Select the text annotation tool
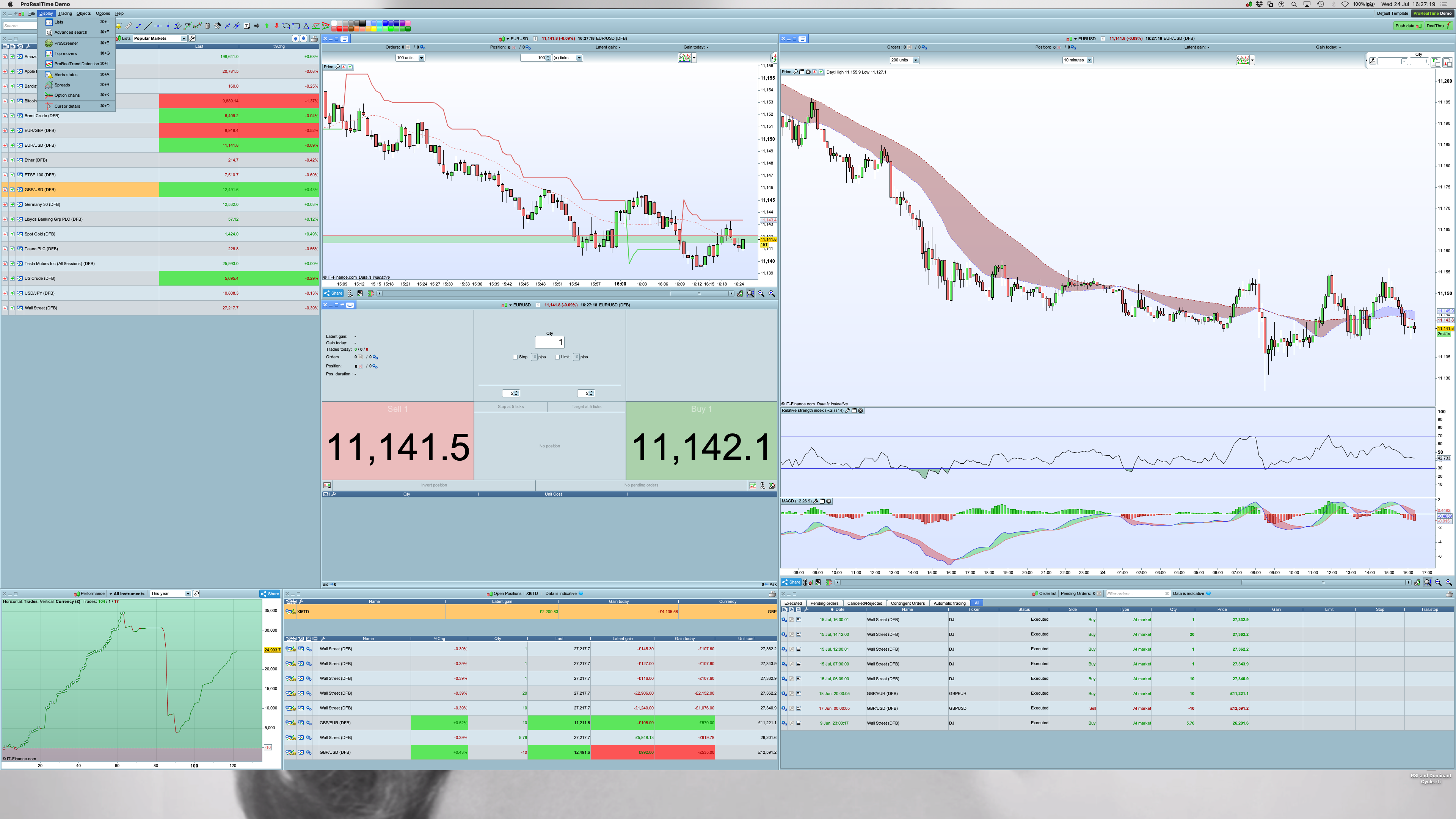Viewport: 1456px width, 819px height. [247, 25]
